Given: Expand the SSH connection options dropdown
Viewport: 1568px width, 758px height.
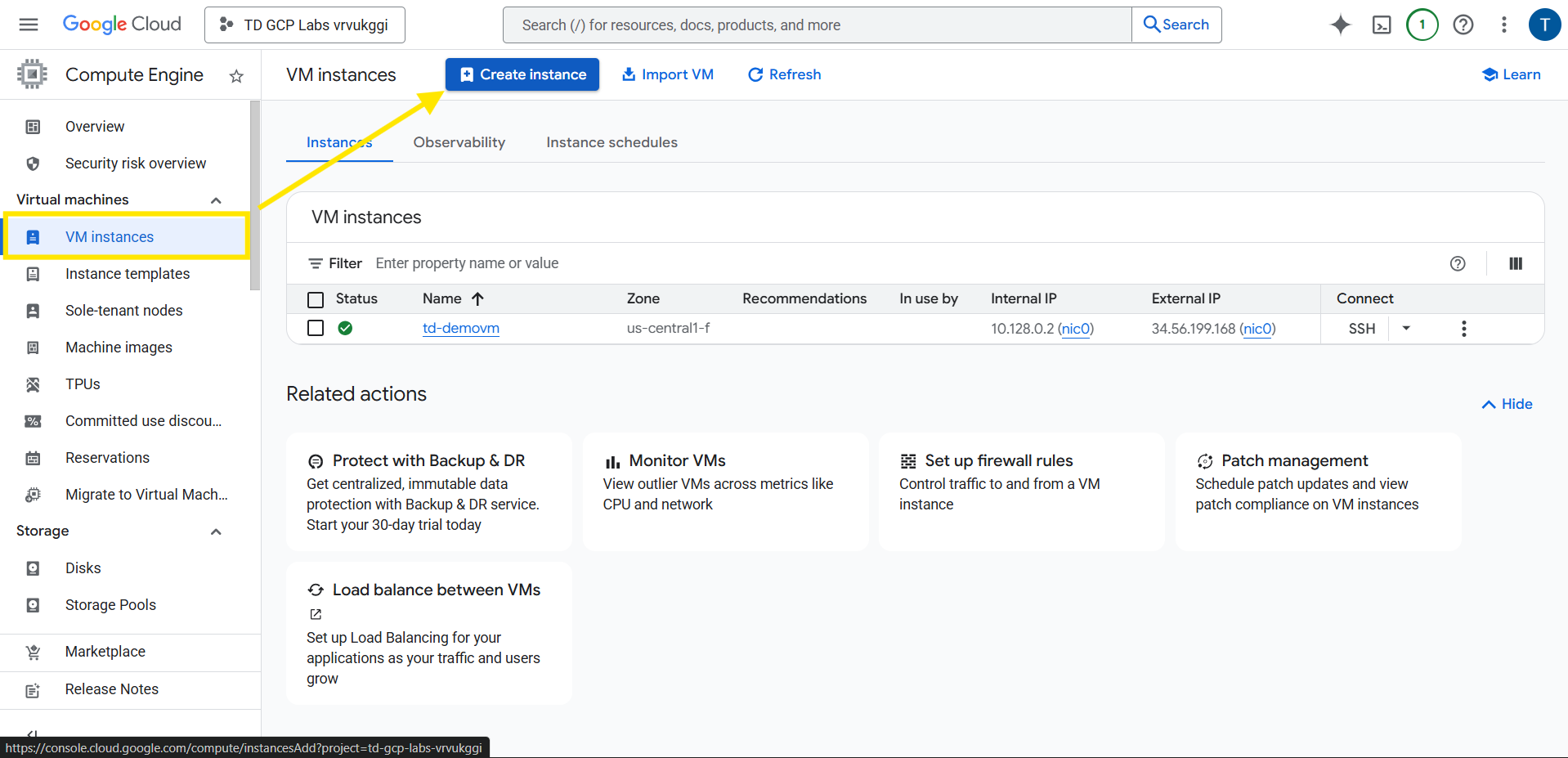Looking at the screenshot, I should [x=1406, y=329].
